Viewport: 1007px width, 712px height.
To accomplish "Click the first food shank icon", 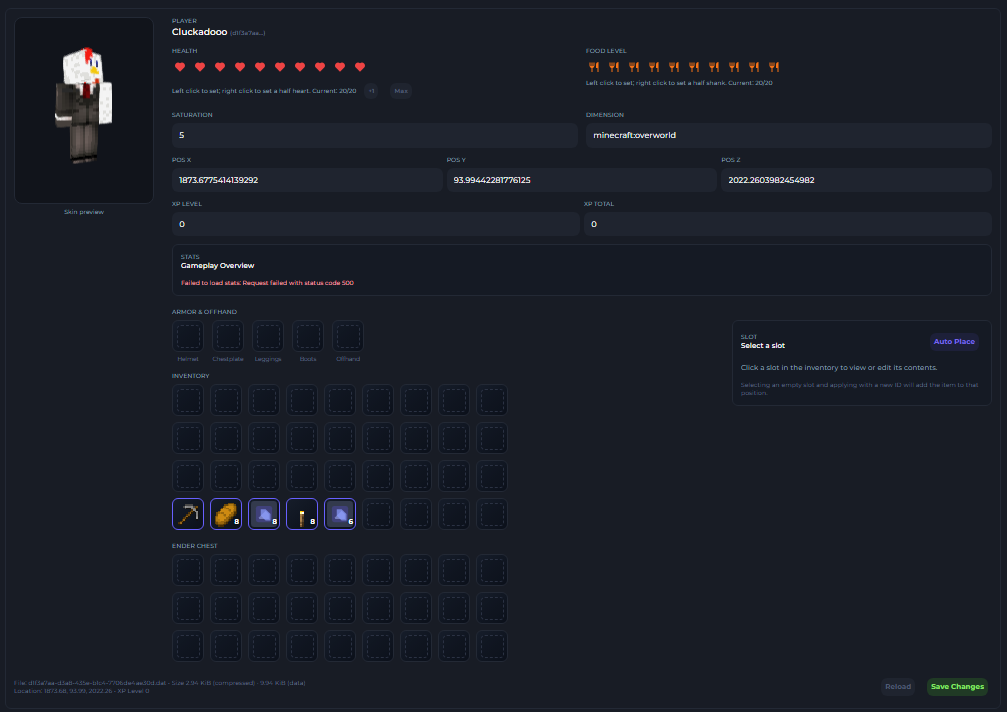I will pyautogui.click(x=593, y=67).
